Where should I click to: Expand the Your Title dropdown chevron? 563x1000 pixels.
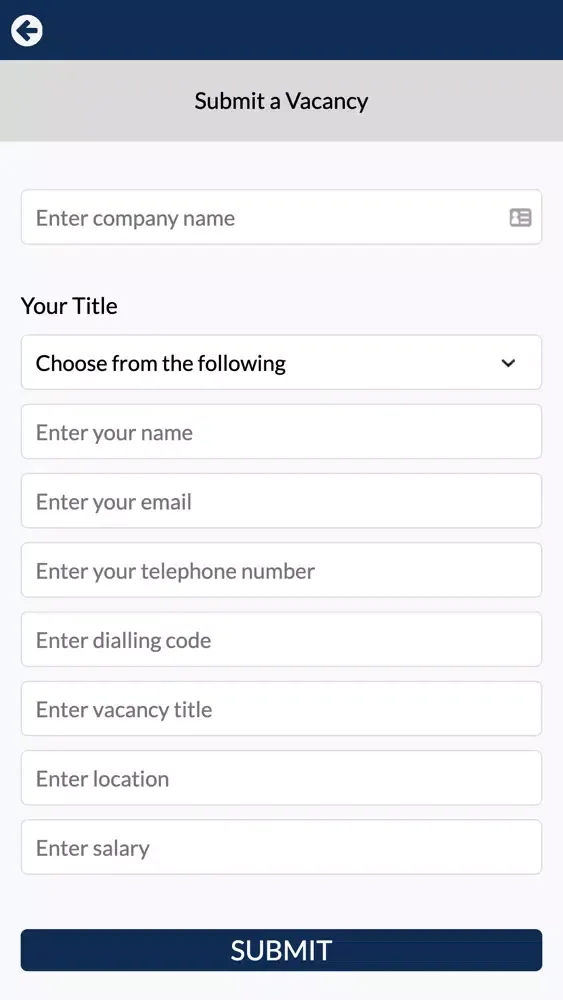(508, 363)
